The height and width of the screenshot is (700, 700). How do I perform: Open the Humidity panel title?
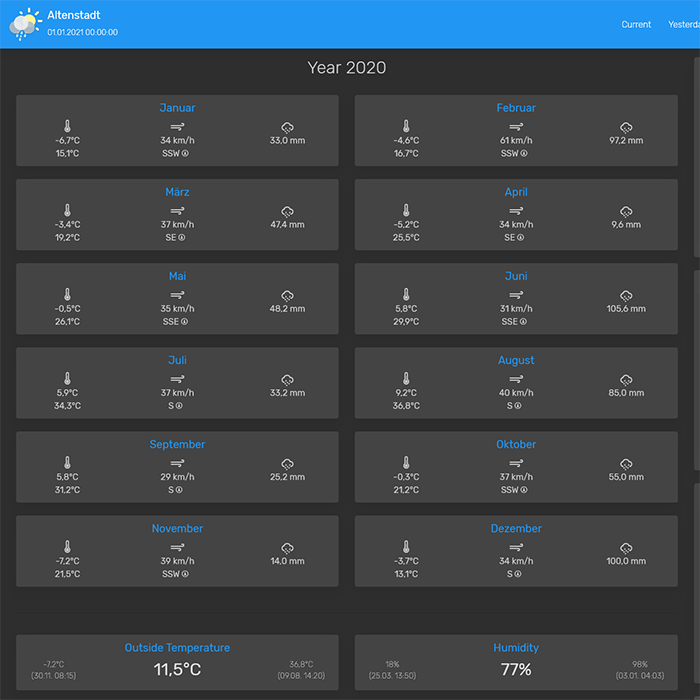click(516, 648)
